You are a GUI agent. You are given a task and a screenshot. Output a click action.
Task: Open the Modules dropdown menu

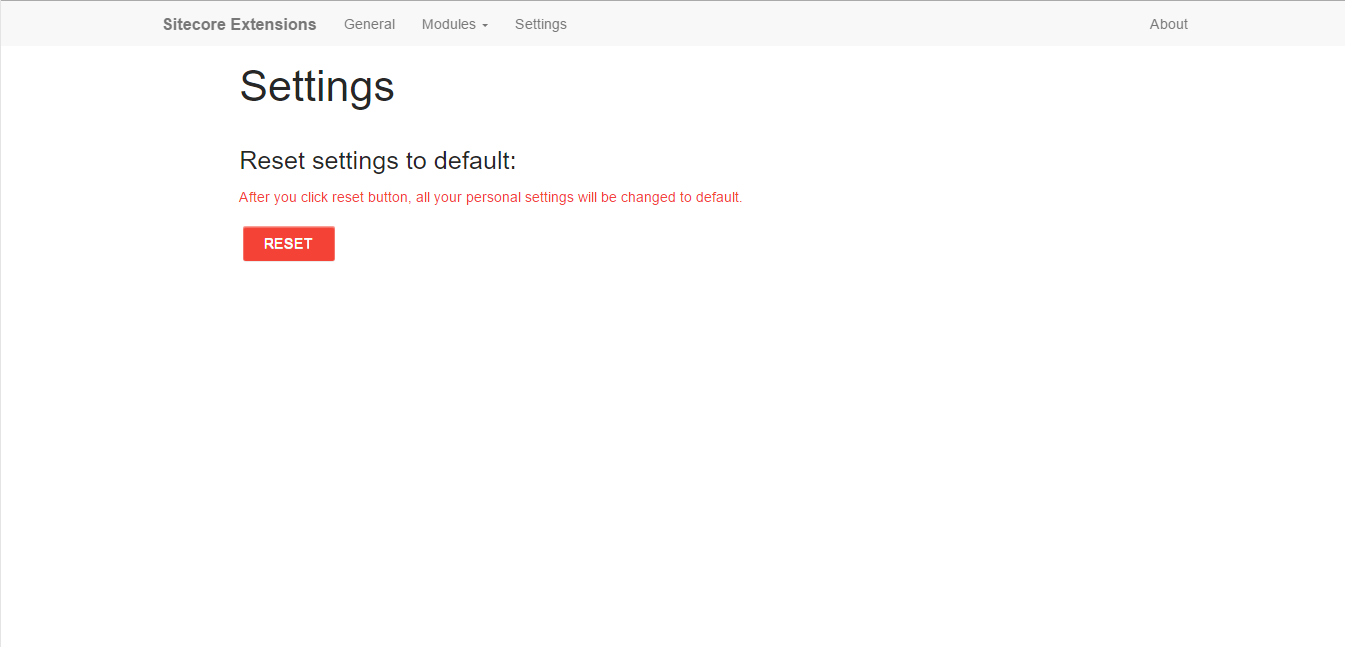coord(455,24)
